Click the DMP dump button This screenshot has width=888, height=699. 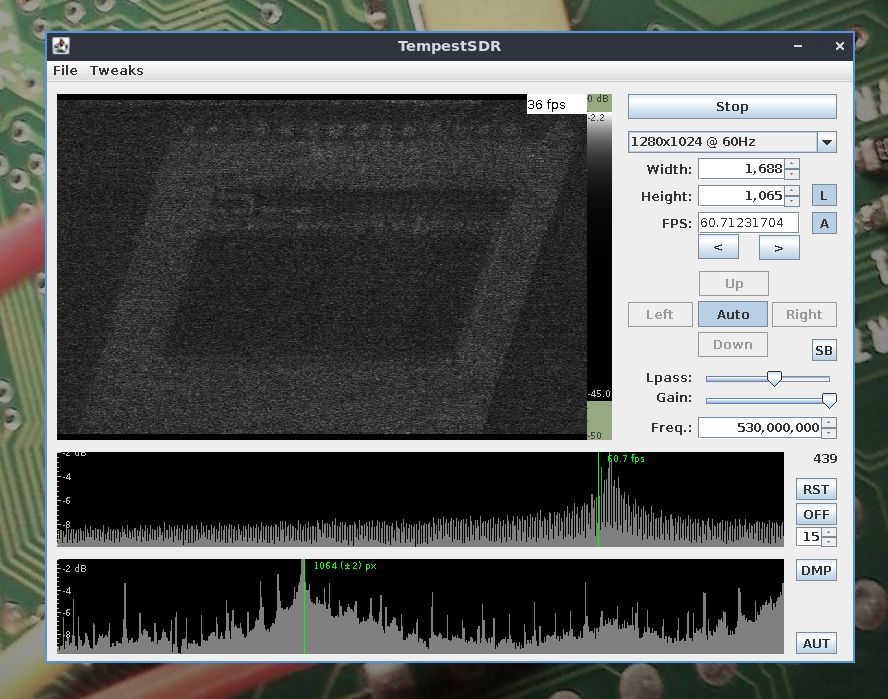pyautogui.click(x=816, y=570)
